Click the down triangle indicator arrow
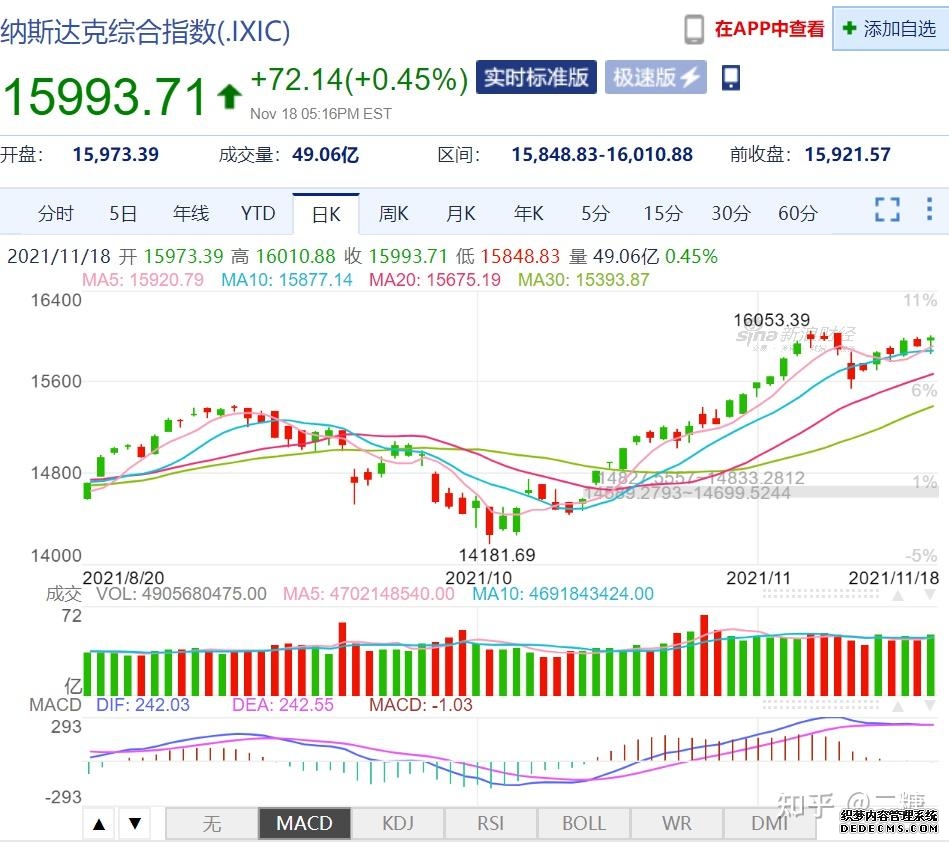Image resolution: width=949 pixels, height=843 pixels. point(135,824)
